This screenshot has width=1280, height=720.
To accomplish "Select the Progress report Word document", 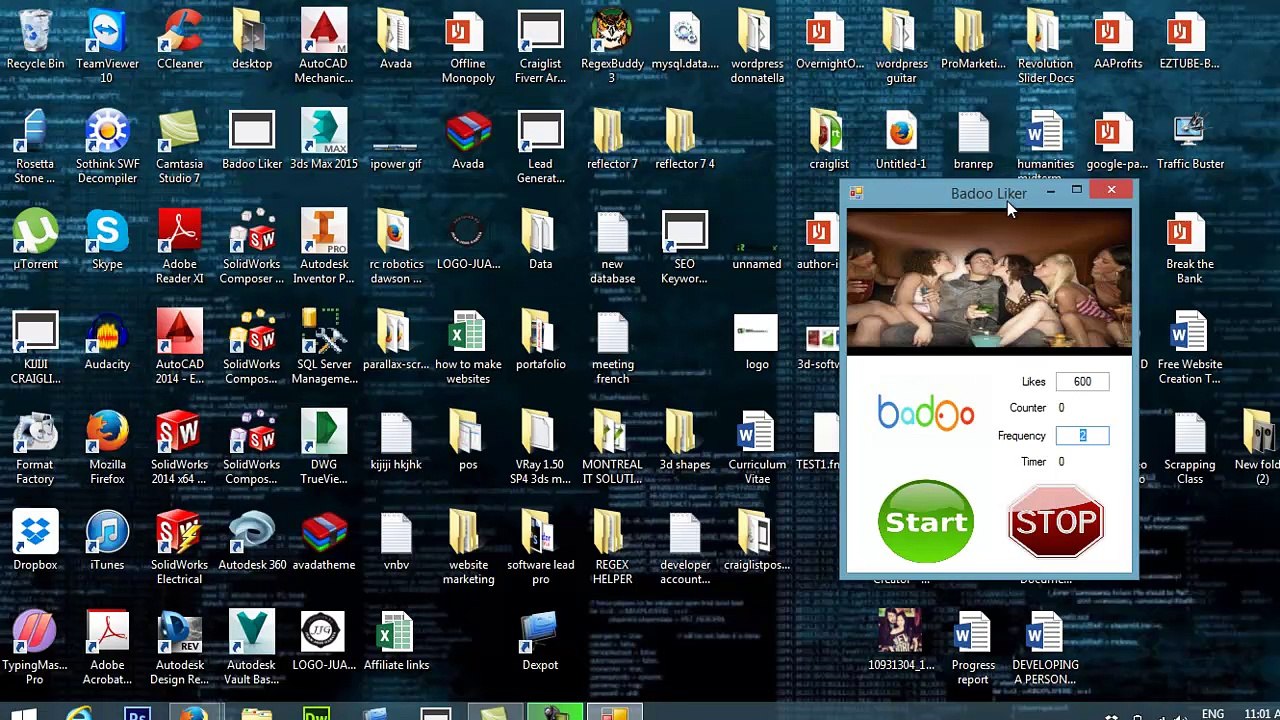I will point(973,647).
